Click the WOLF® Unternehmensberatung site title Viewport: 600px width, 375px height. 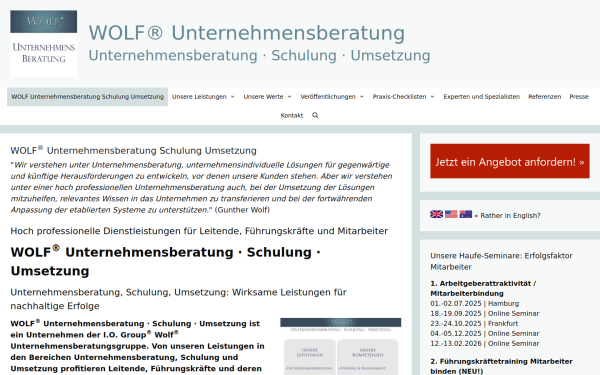point(247,33)
